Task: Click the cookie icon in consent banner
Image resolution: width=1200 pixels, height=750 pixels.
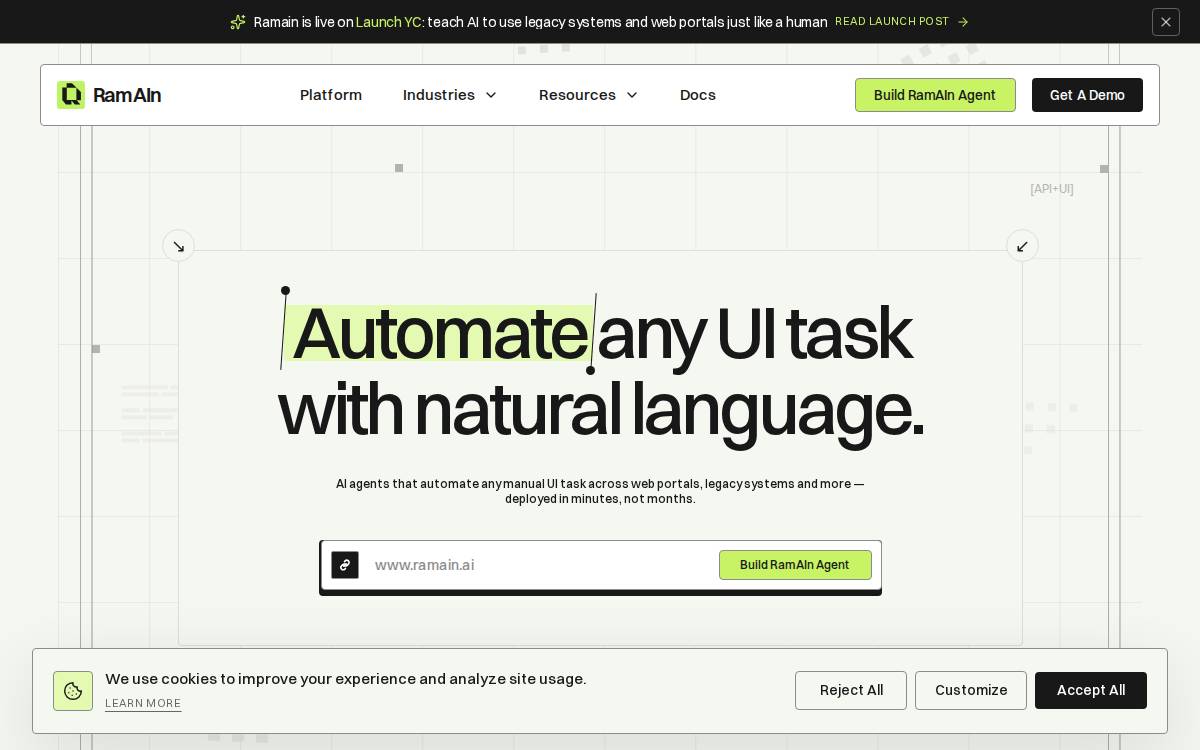Action: coord(73,691)
